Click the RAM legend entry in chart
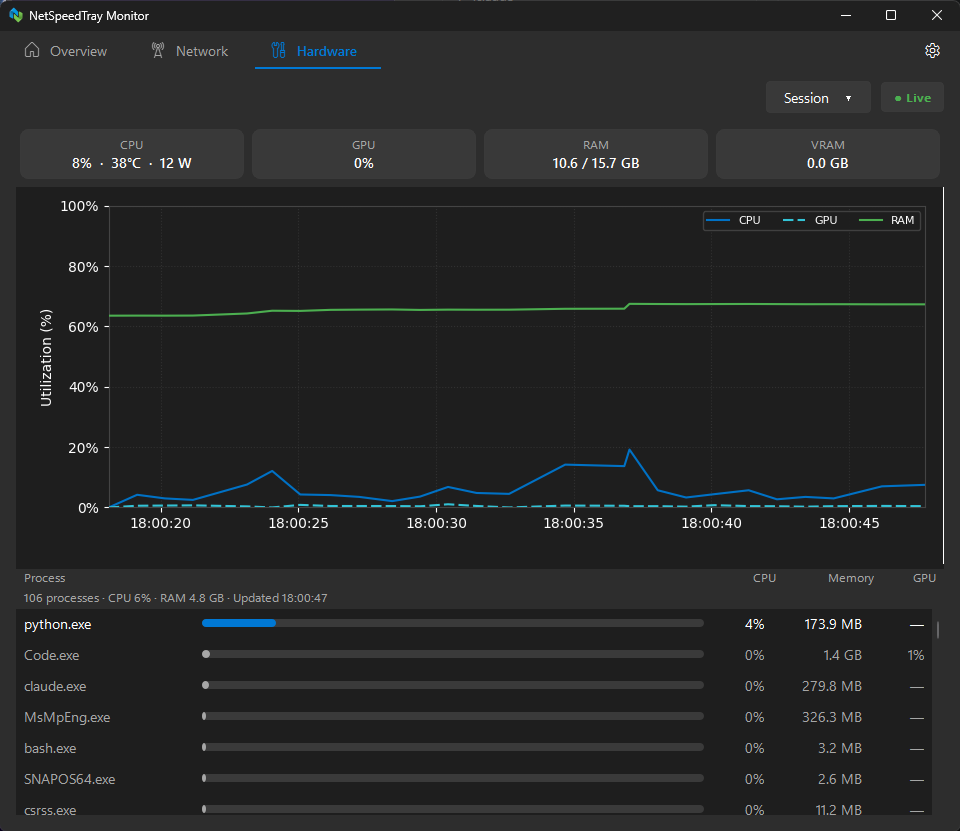Viewport: 960px width, 831px height. click(887, 220)
